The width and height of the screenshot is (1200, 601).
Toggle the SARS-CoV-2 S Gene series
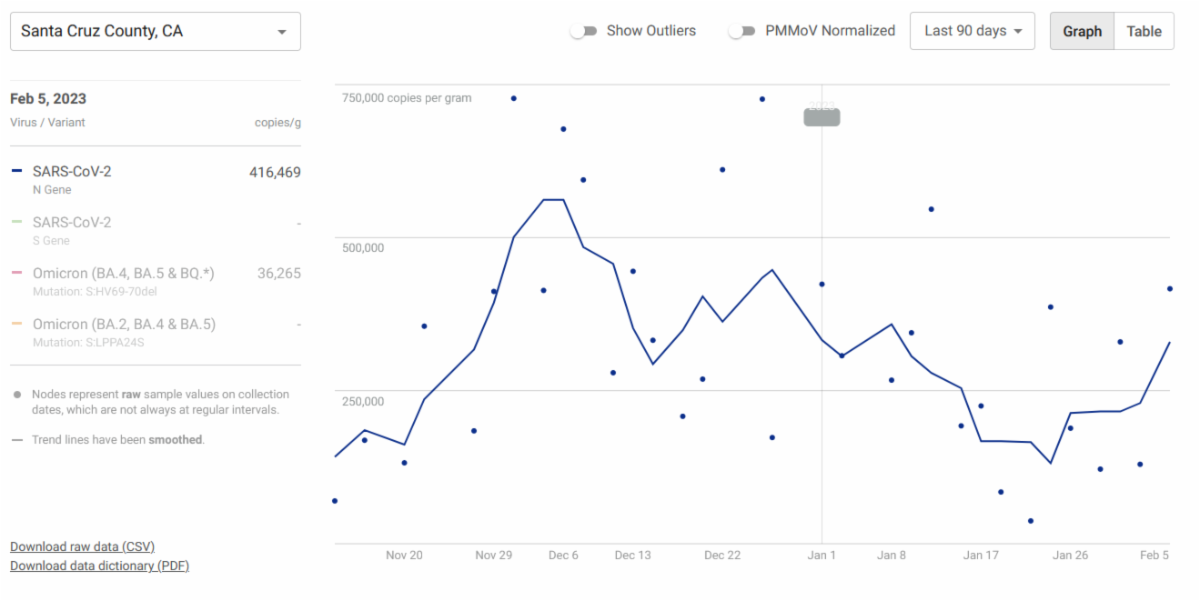72,223
